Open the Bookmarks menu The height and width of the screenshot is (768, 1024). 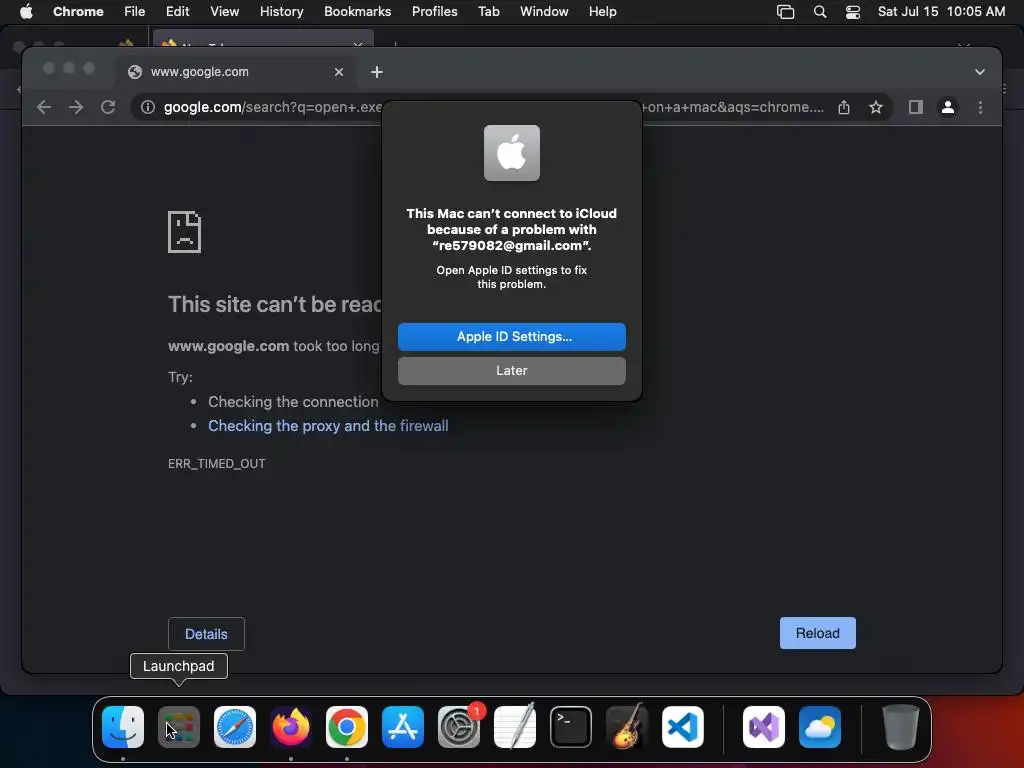point(357,12)
